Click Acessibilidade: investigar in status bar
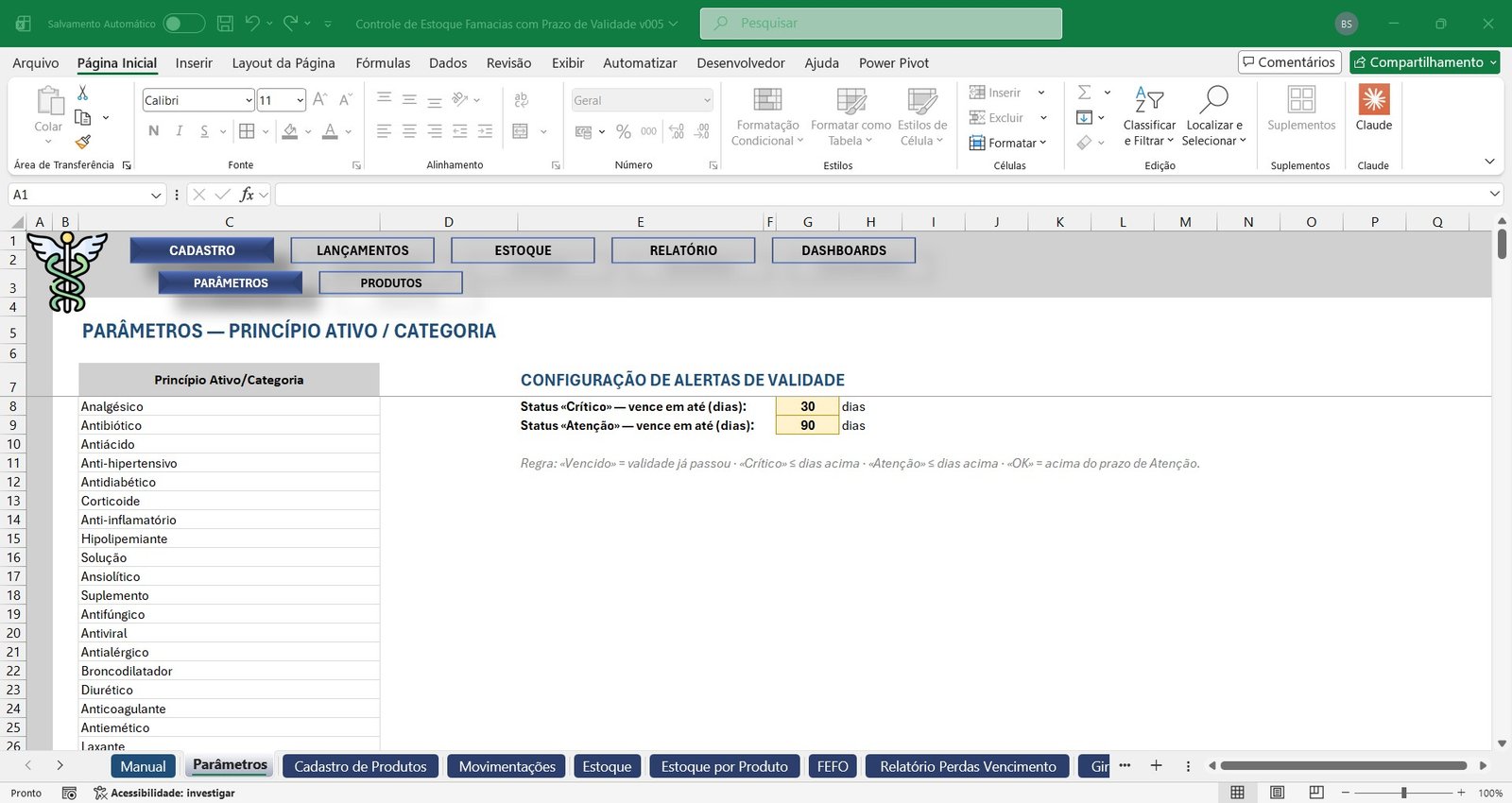 click(164, 793)
